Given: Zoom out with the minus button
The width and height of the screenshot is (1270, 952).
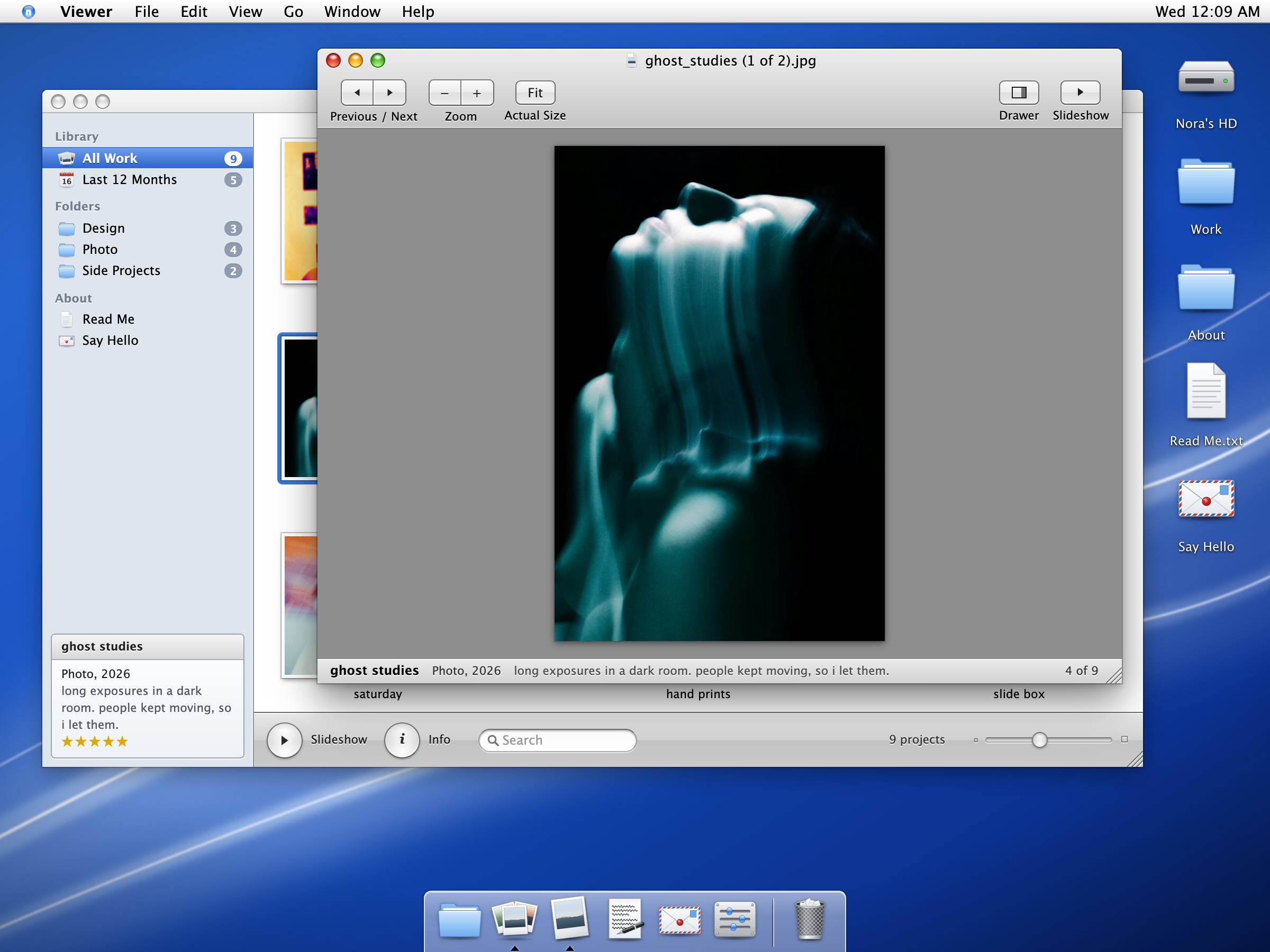Looking at the screenshot, I should coord(444,93).
